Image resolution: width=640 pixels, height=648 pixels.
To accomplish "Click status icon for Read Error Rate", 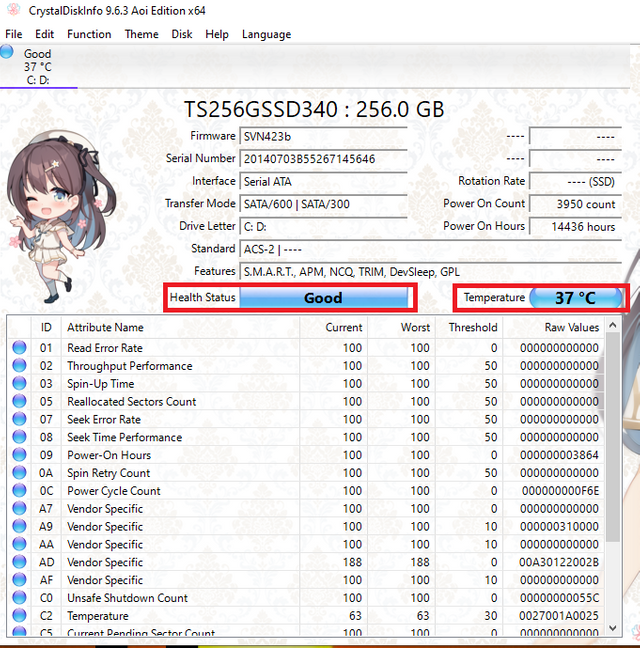I will tap(19, 348).
